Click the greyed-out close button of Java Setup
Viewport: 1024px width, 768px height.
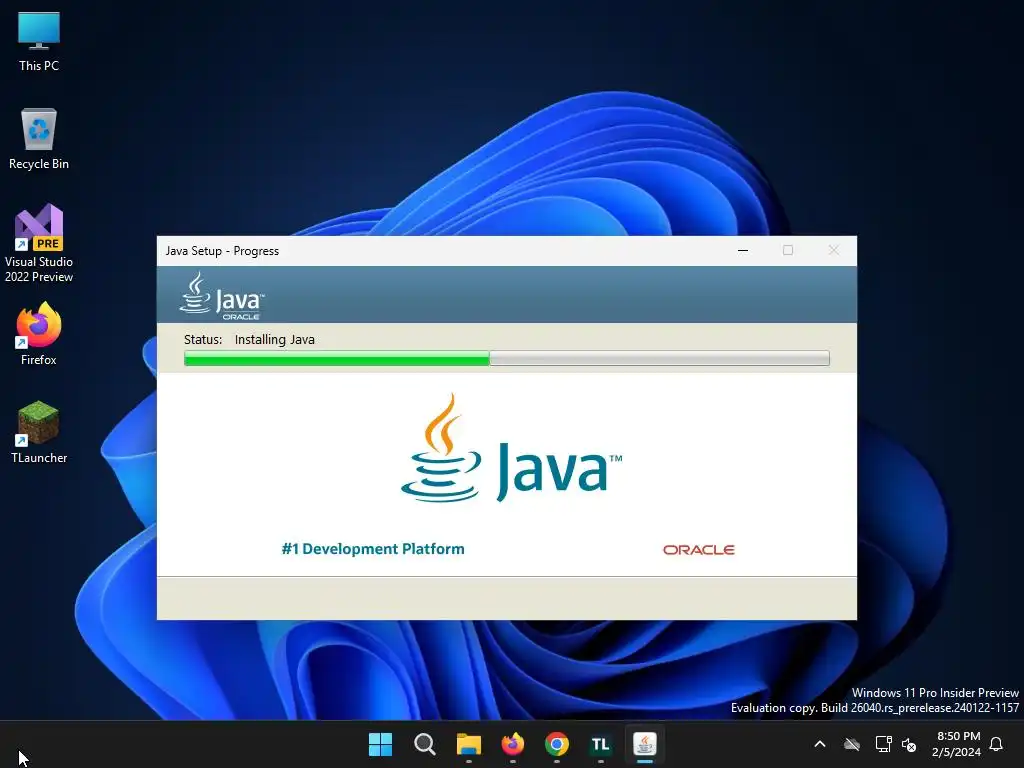(833, 250)
